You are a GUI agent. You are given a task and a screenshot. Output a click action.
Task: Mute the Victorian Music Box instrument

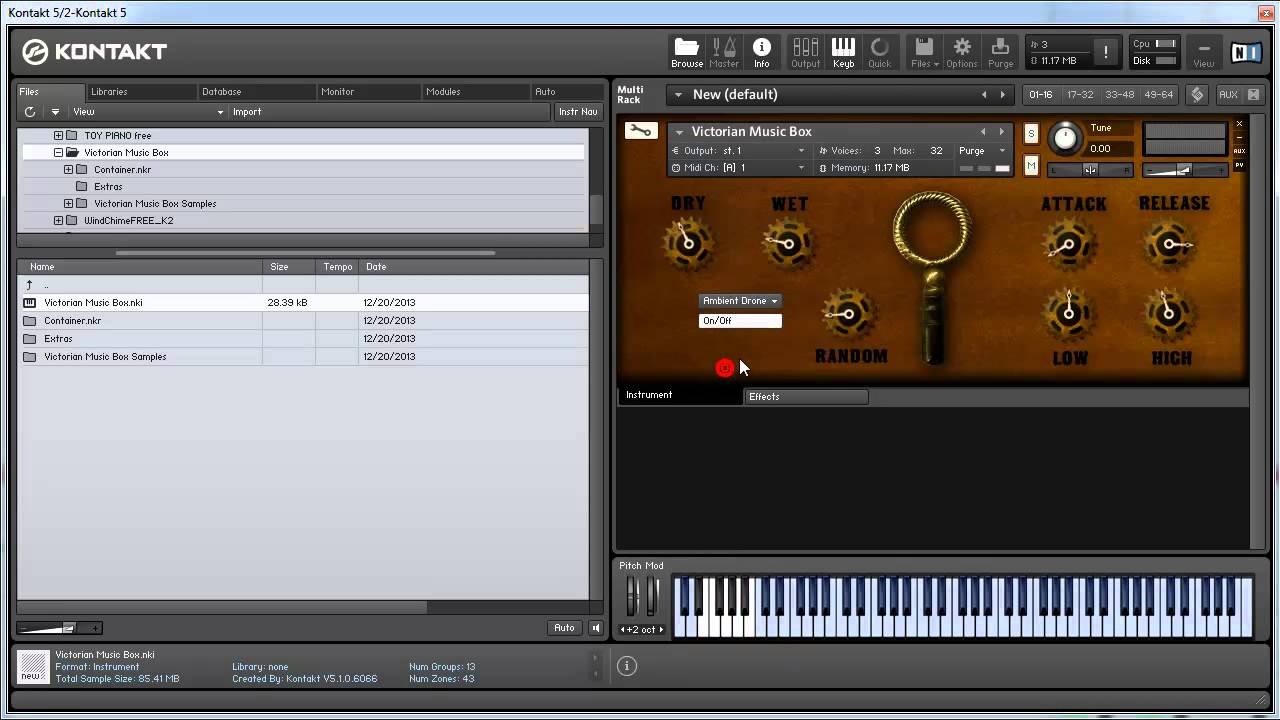pos(1031,165)
